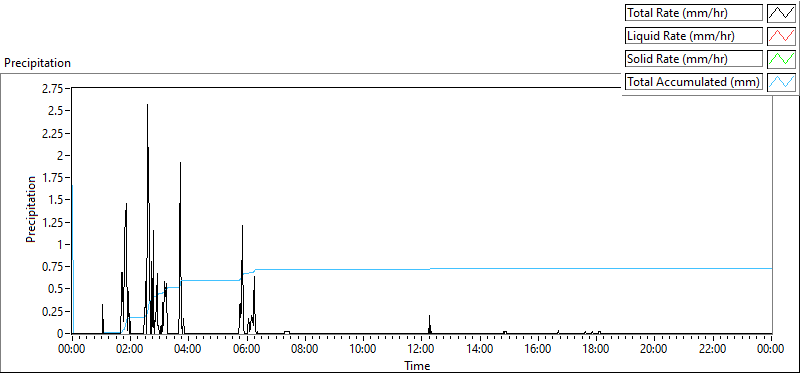Click the Precipitation graph title above chart

pyautogui.click(x=37, y=63)
